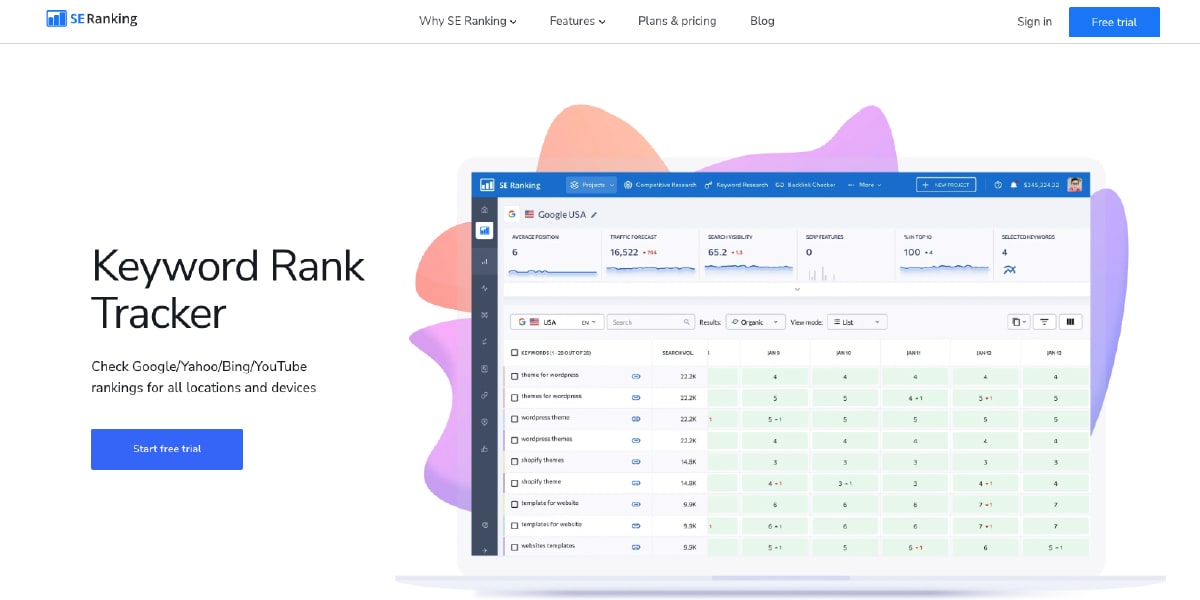Screen dimensions: 1200x600
Task: Expand the metrics panel chevron below cards
Action: click(x=797, y=289)
